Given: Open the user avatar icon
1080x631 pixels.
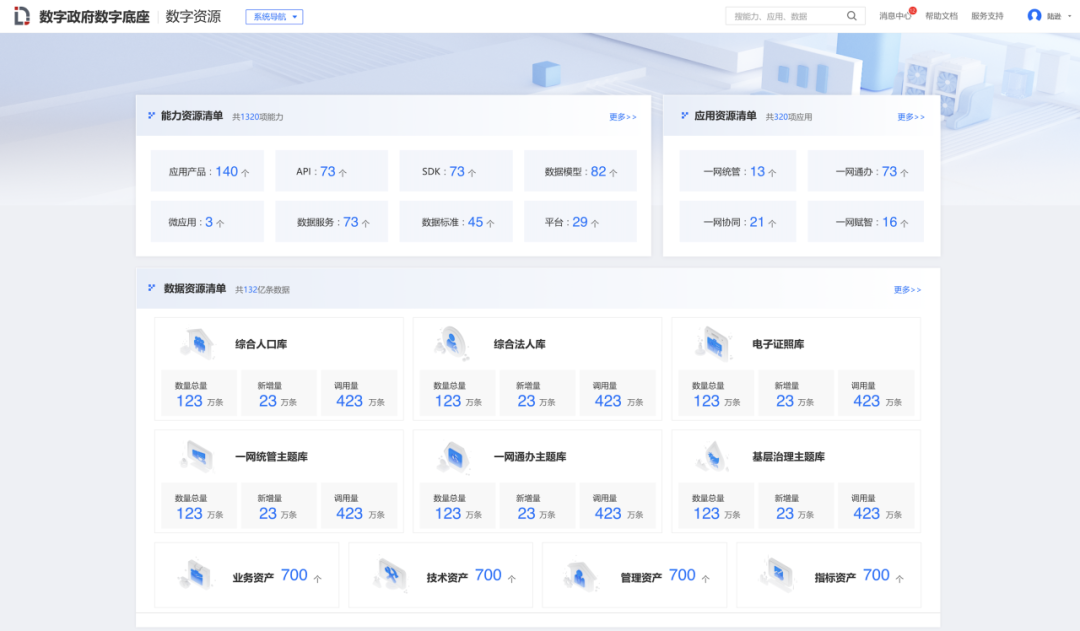Looking at the screenshot, I should (1034, 16).
